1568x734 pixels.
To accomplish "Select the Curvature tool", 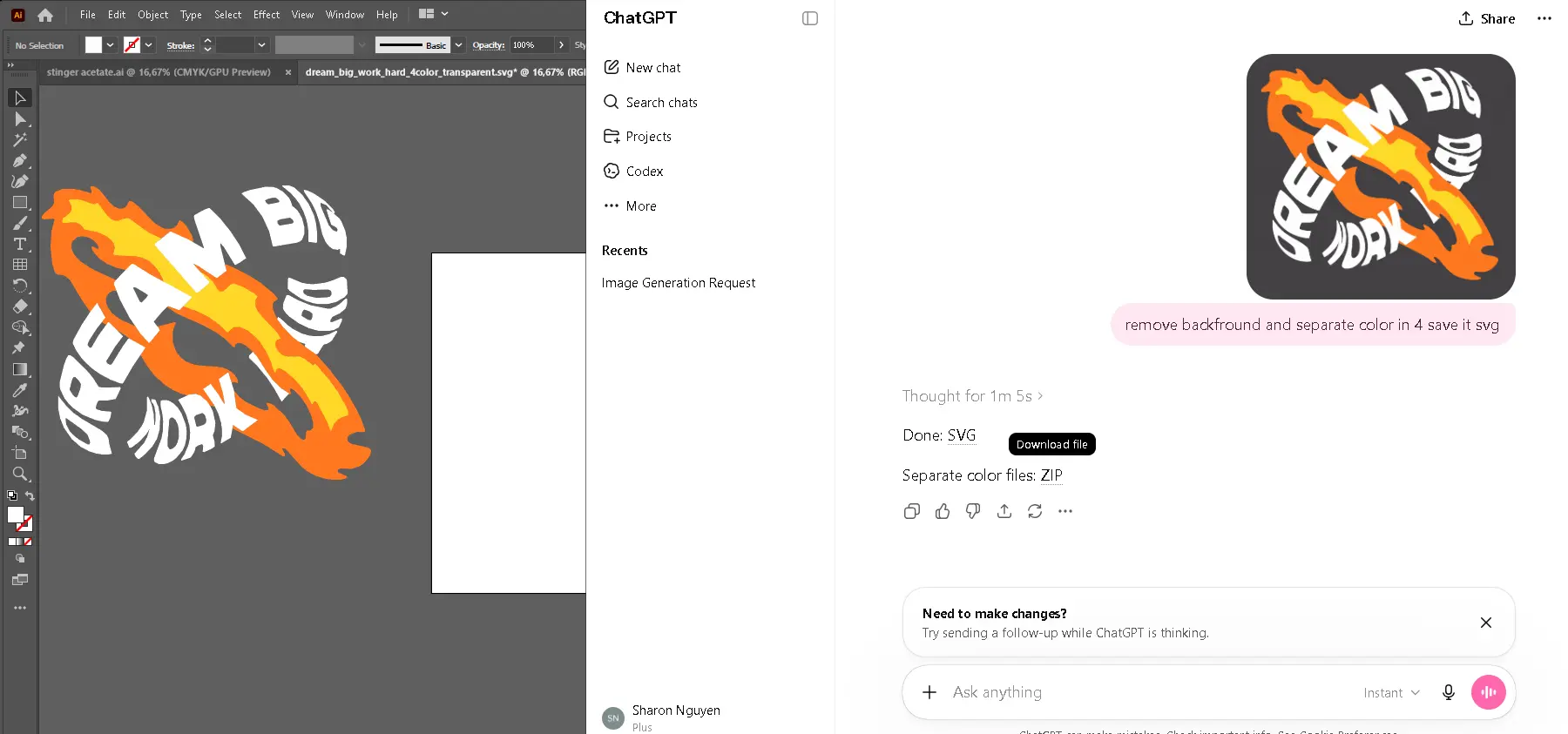I will pos(20,181).
